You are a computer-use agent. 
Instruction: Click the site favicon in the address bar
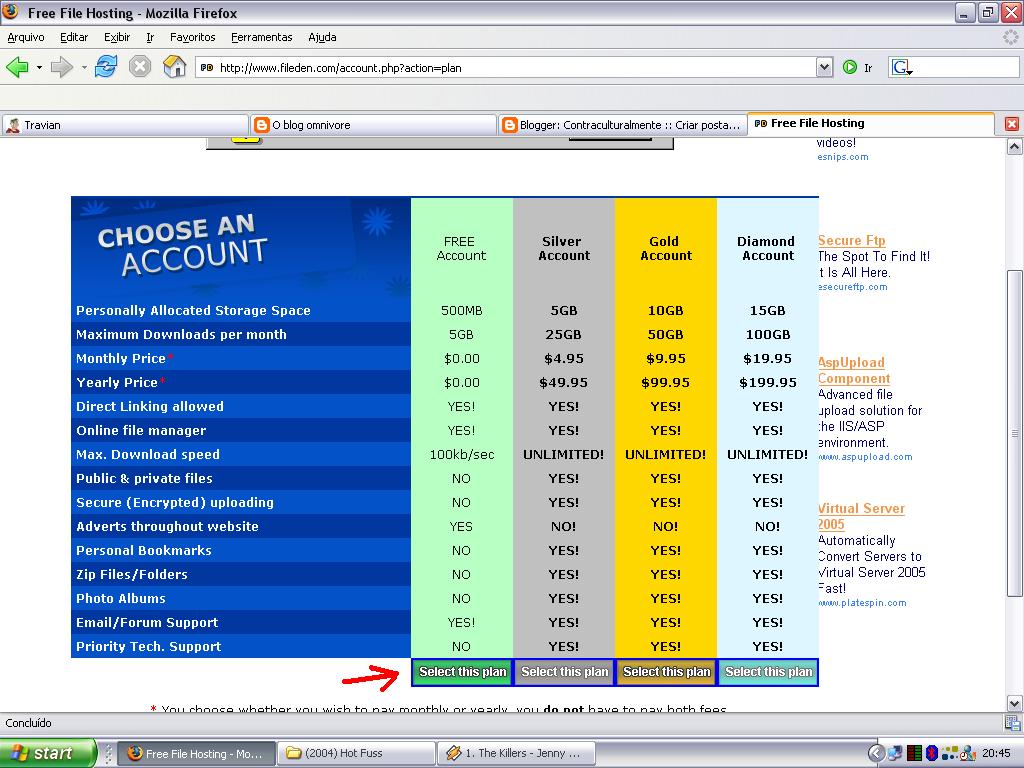207,67
